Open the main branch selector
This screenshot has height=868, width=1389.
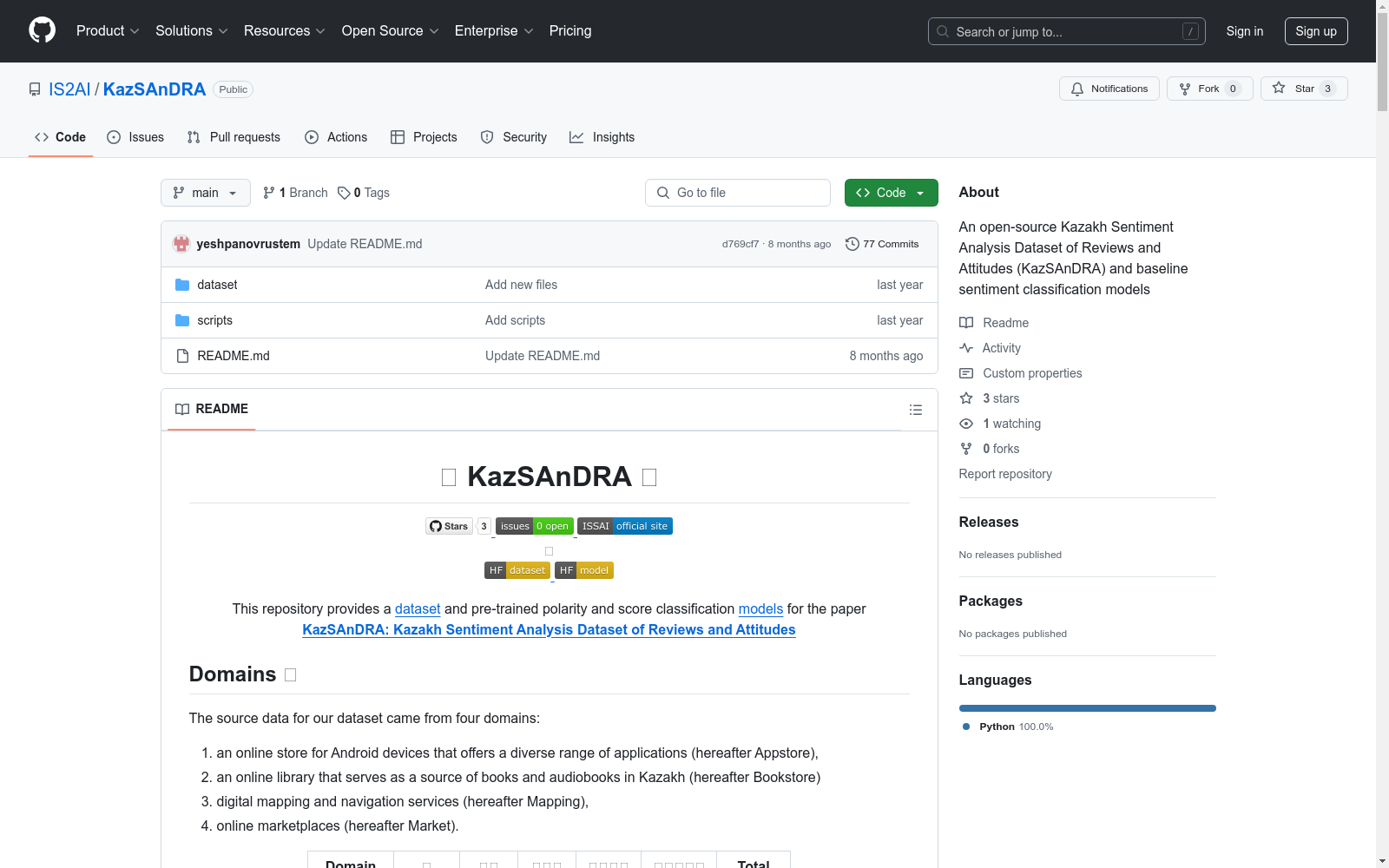tap(206, 193)
